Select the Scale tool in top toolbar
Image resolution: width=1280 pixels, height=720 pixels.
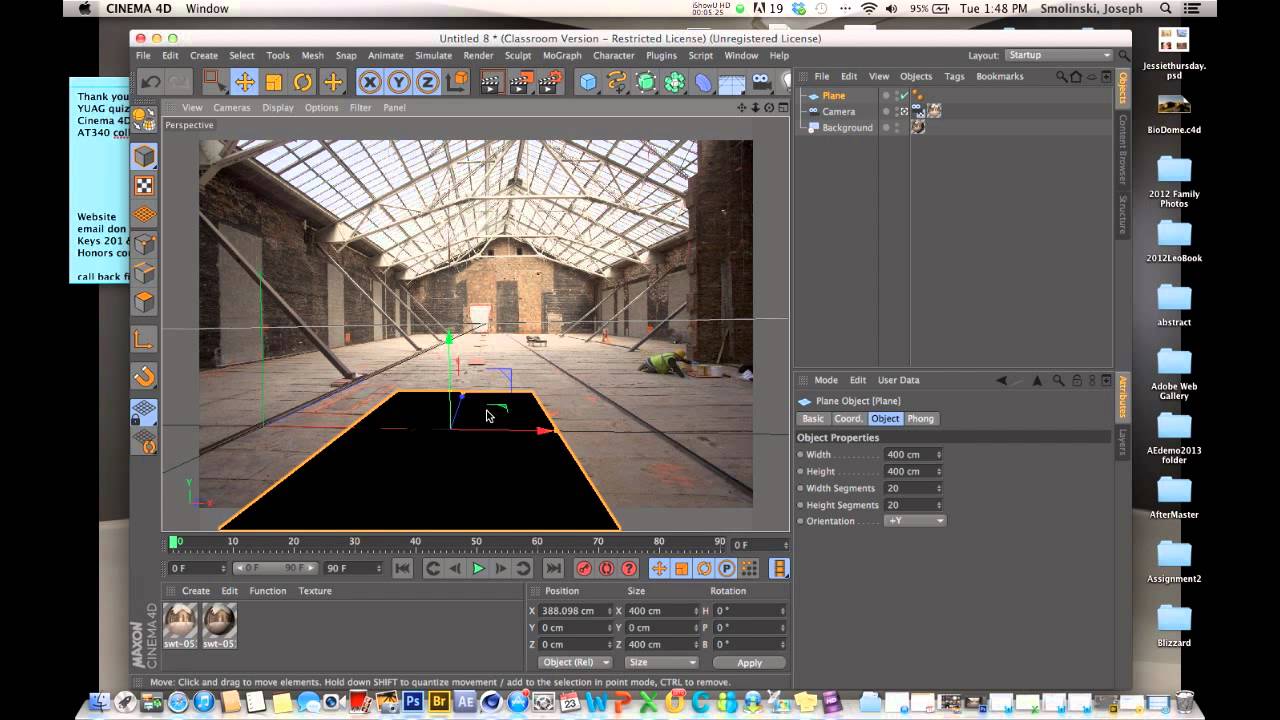[x=273, y=82]
